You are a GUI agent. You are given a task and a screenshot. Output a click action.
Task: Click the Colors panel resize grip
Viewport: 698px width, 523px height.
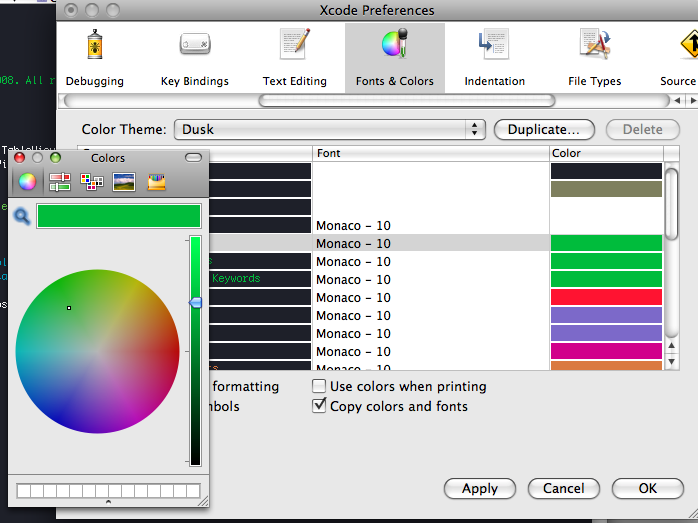pos(203,502)
